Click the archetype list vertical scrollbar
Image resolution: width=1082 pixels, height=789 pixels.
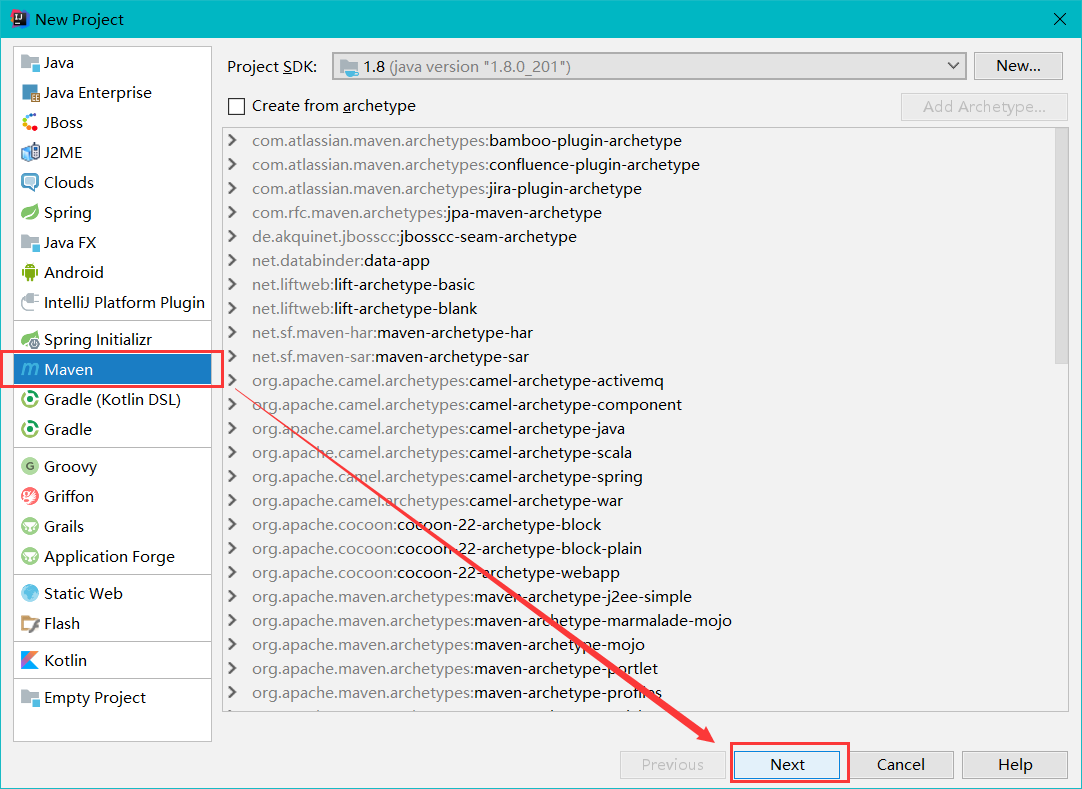[1061, 246]
